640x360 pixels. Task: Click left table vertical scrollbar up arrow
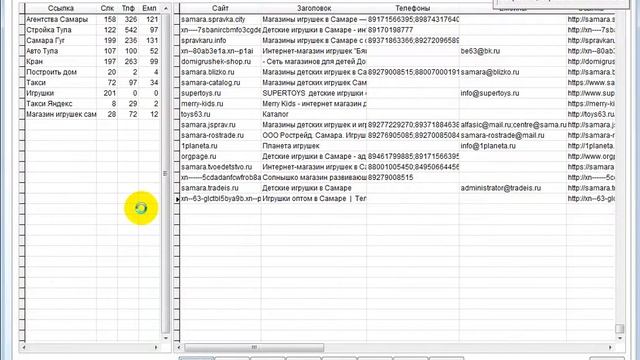[x=166, y=9]
